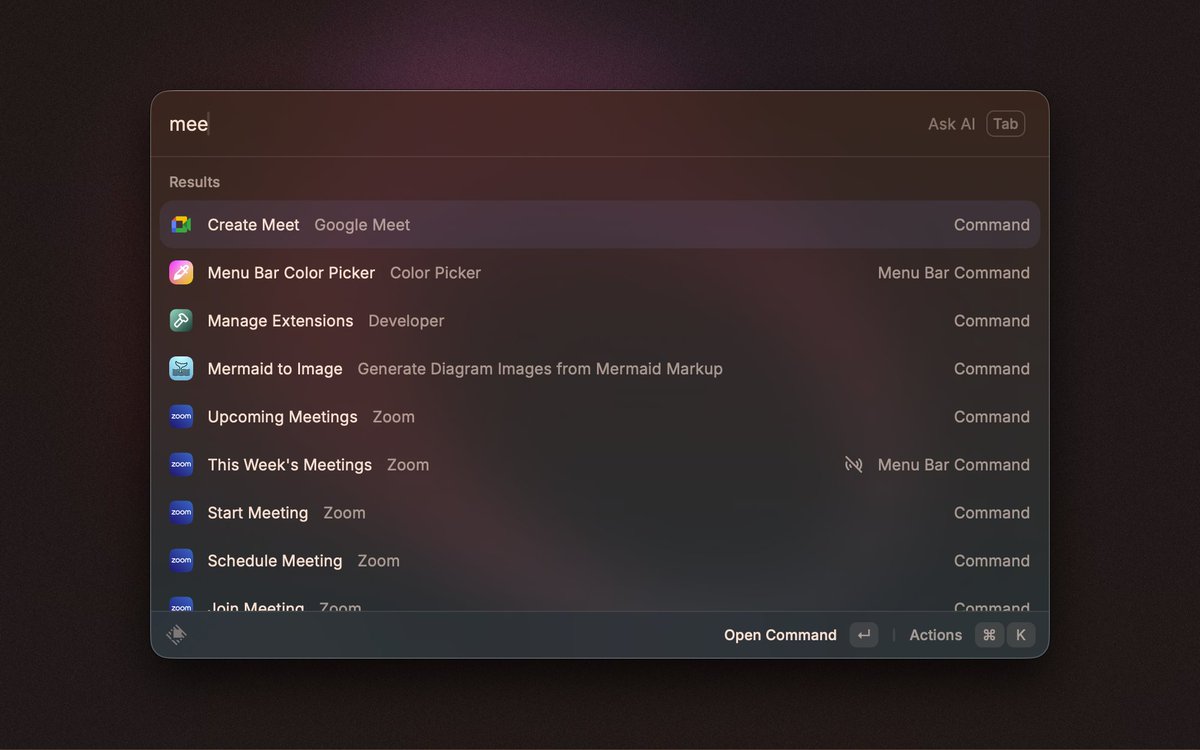Select the Schedule Meeting result
1200x750 pixels.
pyautogui.click(x=600, y=561)
